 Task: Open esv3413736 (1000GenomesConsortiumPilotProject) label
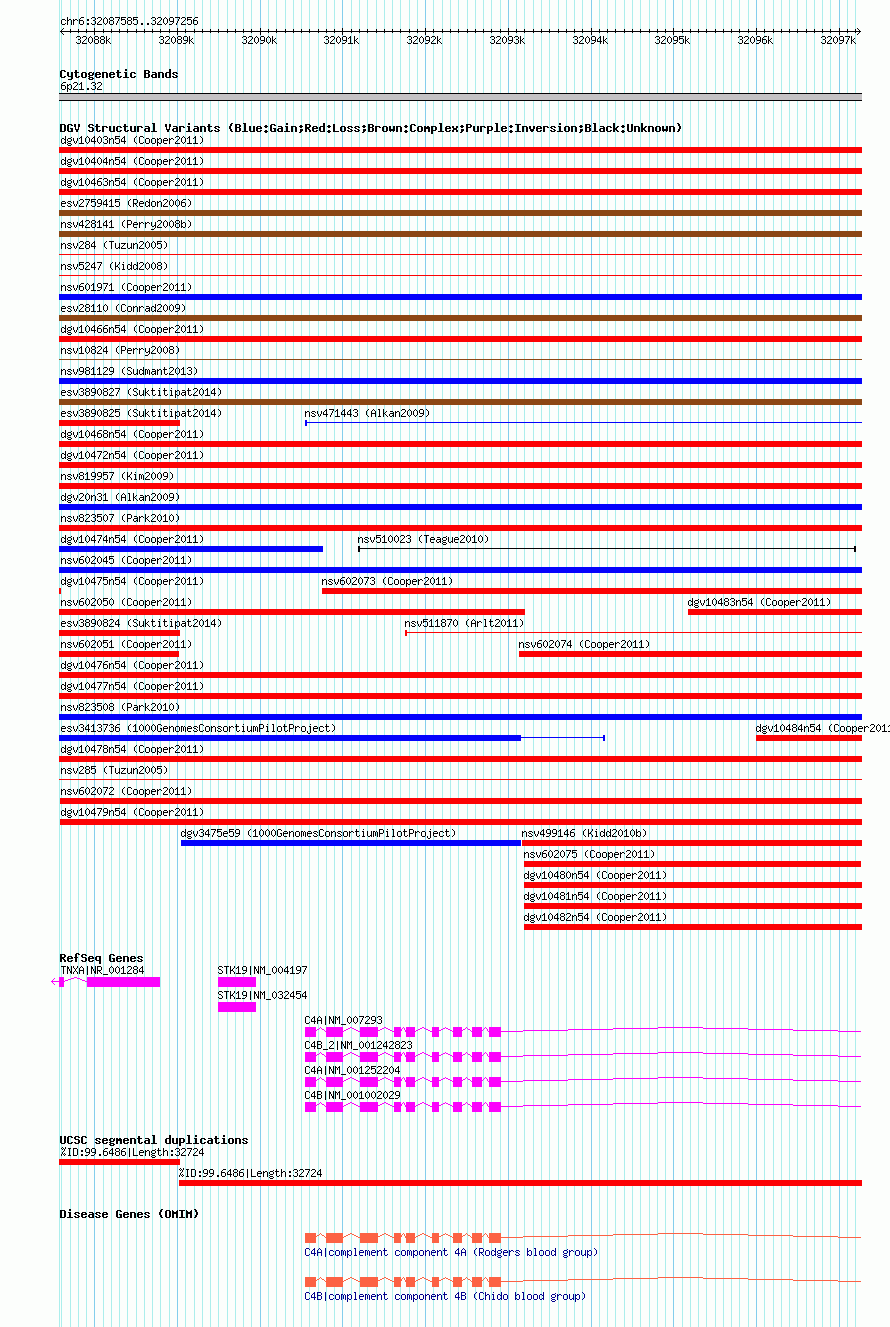pyautogui.click(x=198, y=728)
